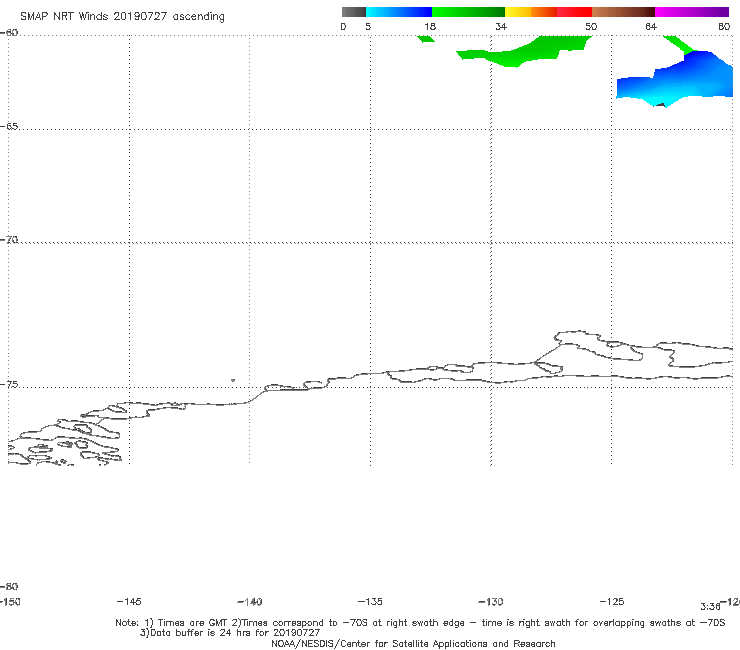Click the yellow-orange segment after 34 on color bar
The image size is (740, 650).
point(530,12)
